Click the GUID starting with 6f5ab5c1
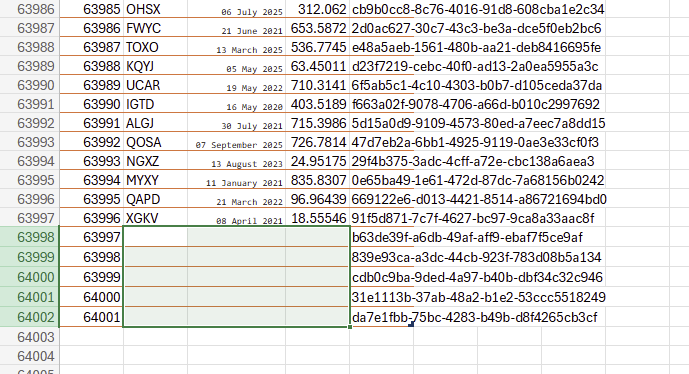 coord(477,85)
